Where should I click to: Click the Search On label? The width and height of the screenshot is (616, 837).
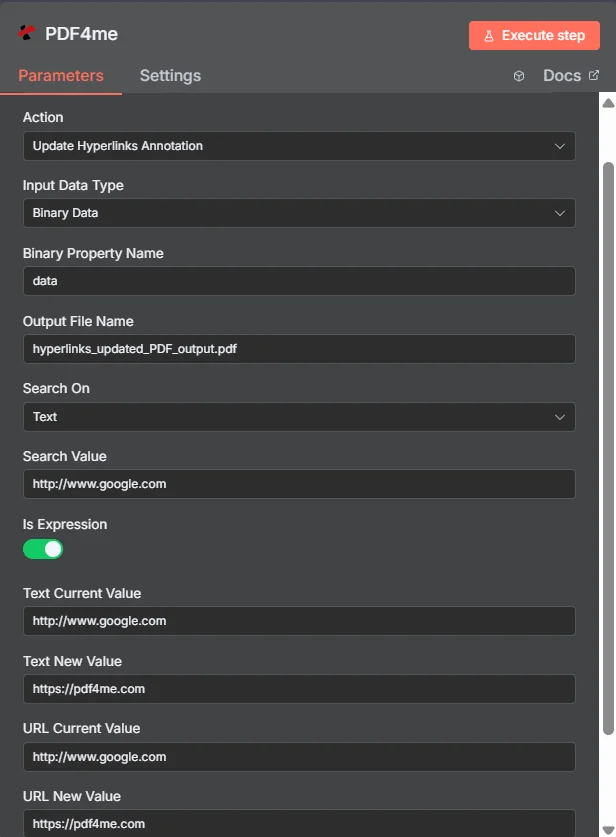(x=56, y=389)
